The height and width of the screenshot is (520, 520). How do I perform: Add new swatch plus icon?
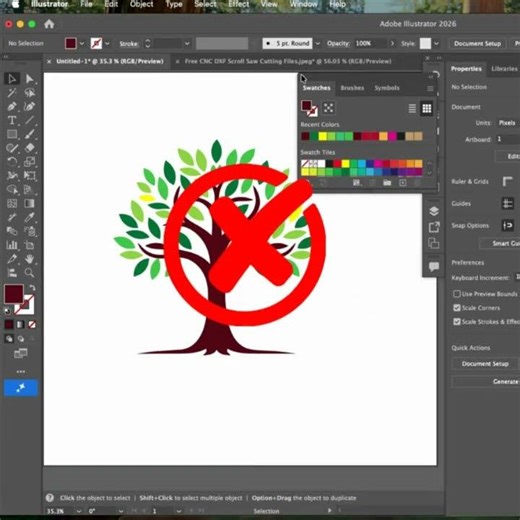click(x=403, y=183)
